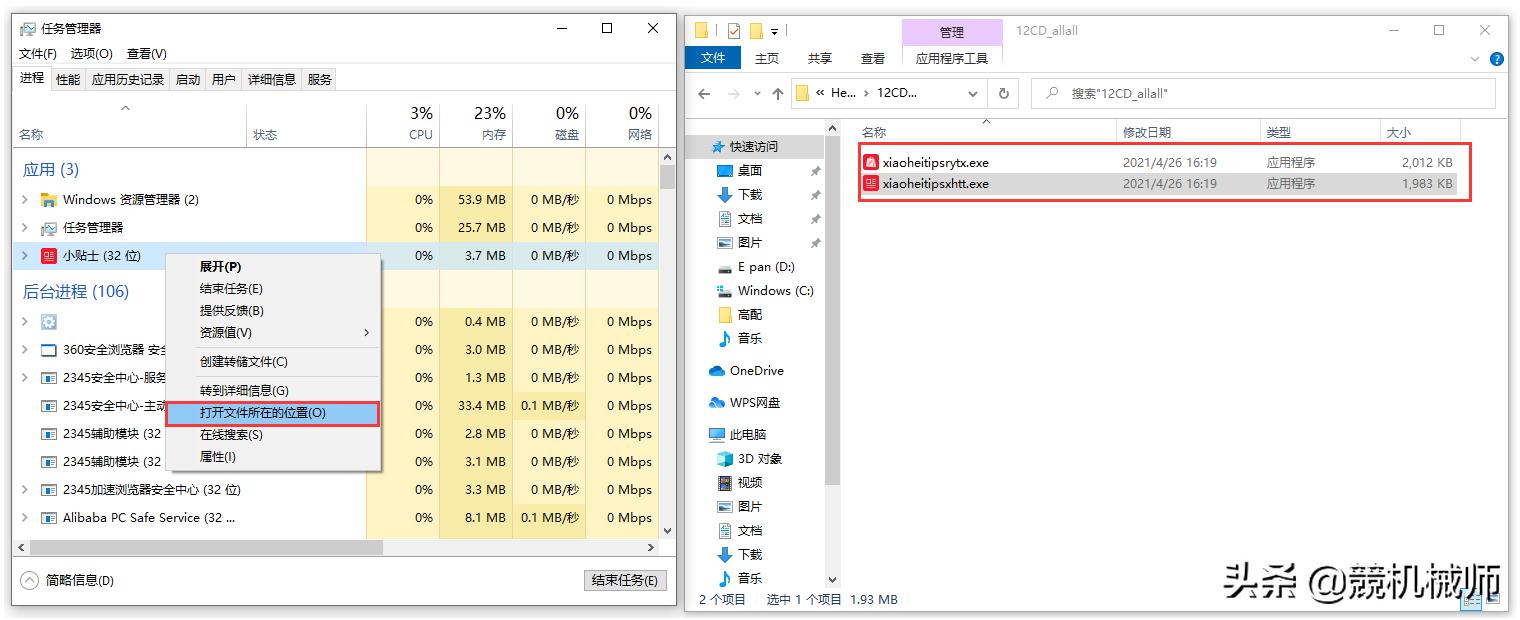The width and height of the screenshot is (1520, 620).
Task: Click the 360安全浏览器 process icon
Action: point(48,350)
